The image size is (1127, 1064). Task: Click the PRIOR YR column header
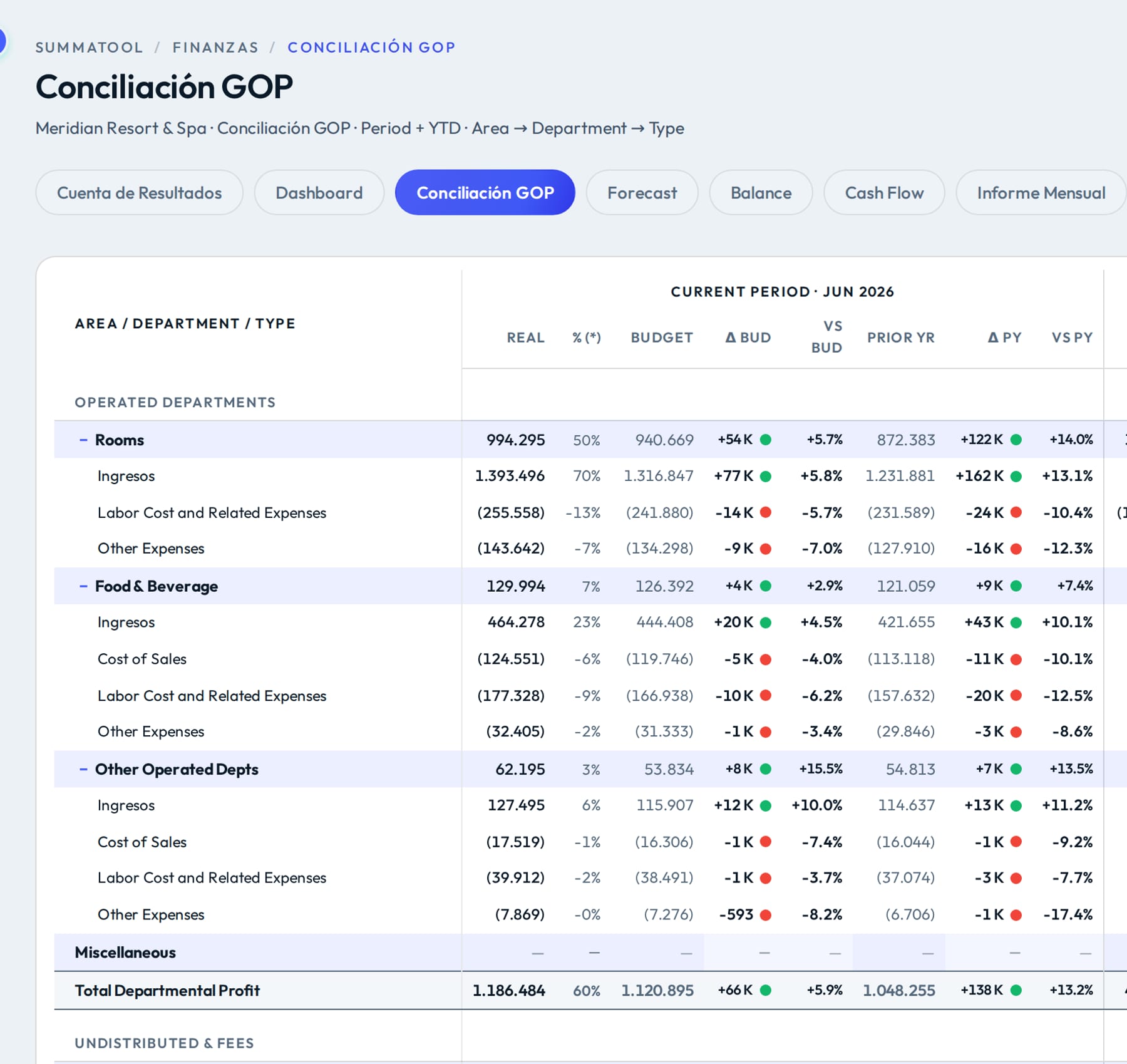pos(900,338)
